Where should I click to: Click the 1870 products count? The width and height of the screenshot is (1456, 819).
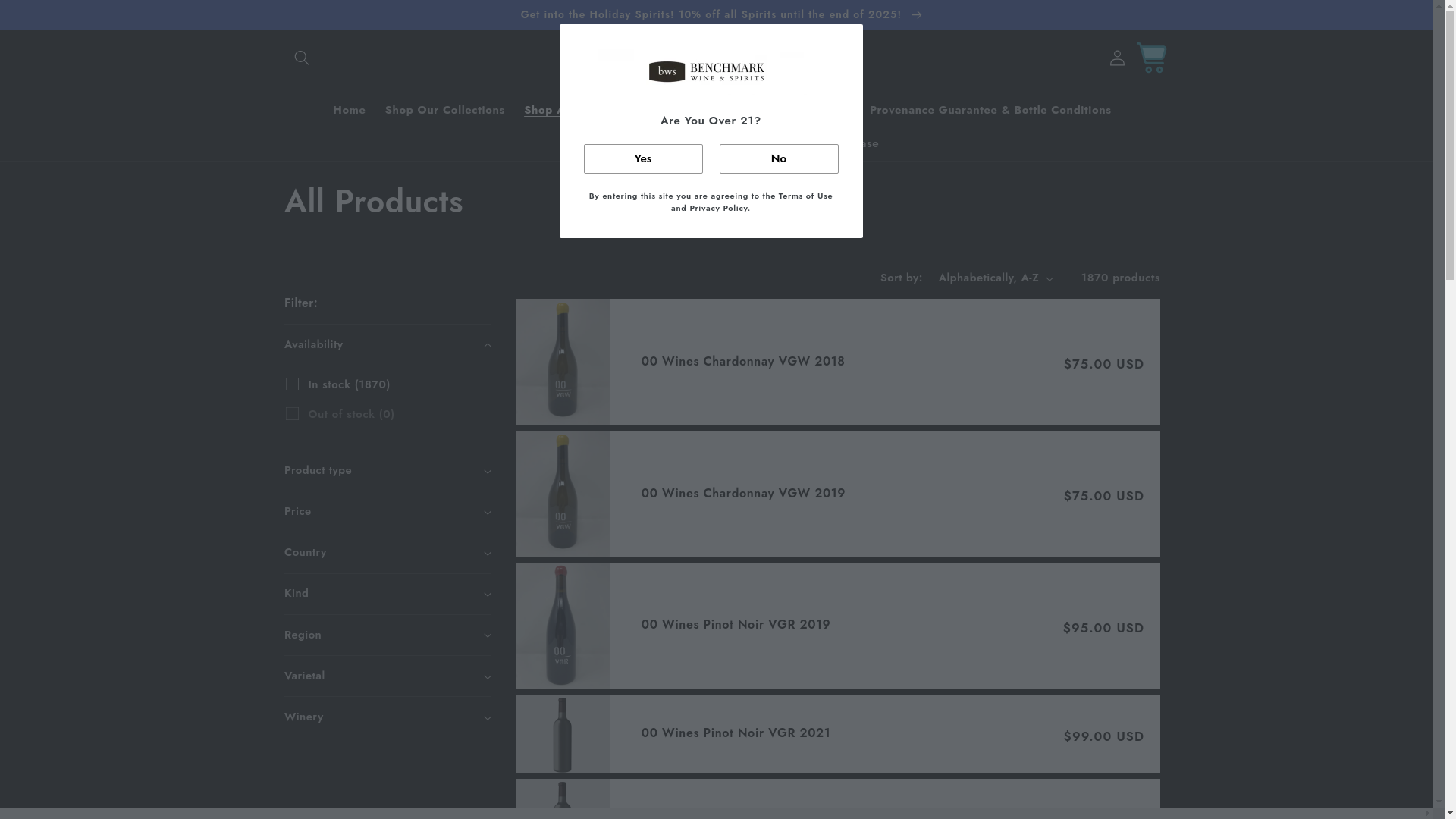(1120, 278)
